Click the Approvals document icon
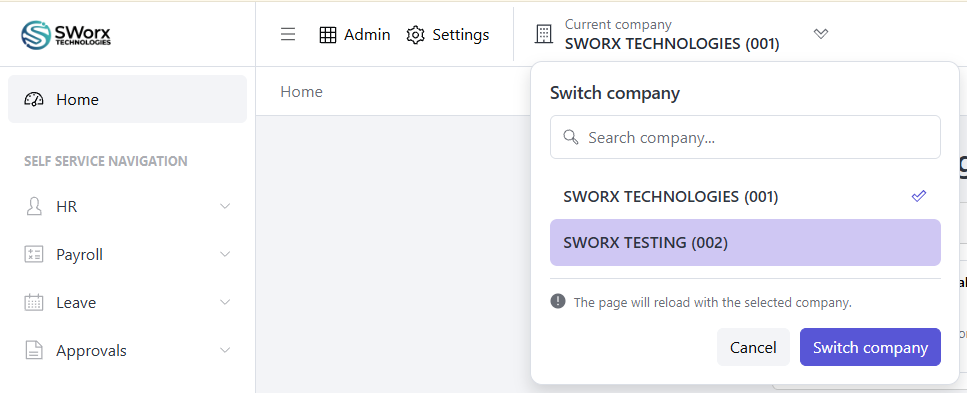The width and height of the screenshot is (967, 393). (x=34, y=350)
